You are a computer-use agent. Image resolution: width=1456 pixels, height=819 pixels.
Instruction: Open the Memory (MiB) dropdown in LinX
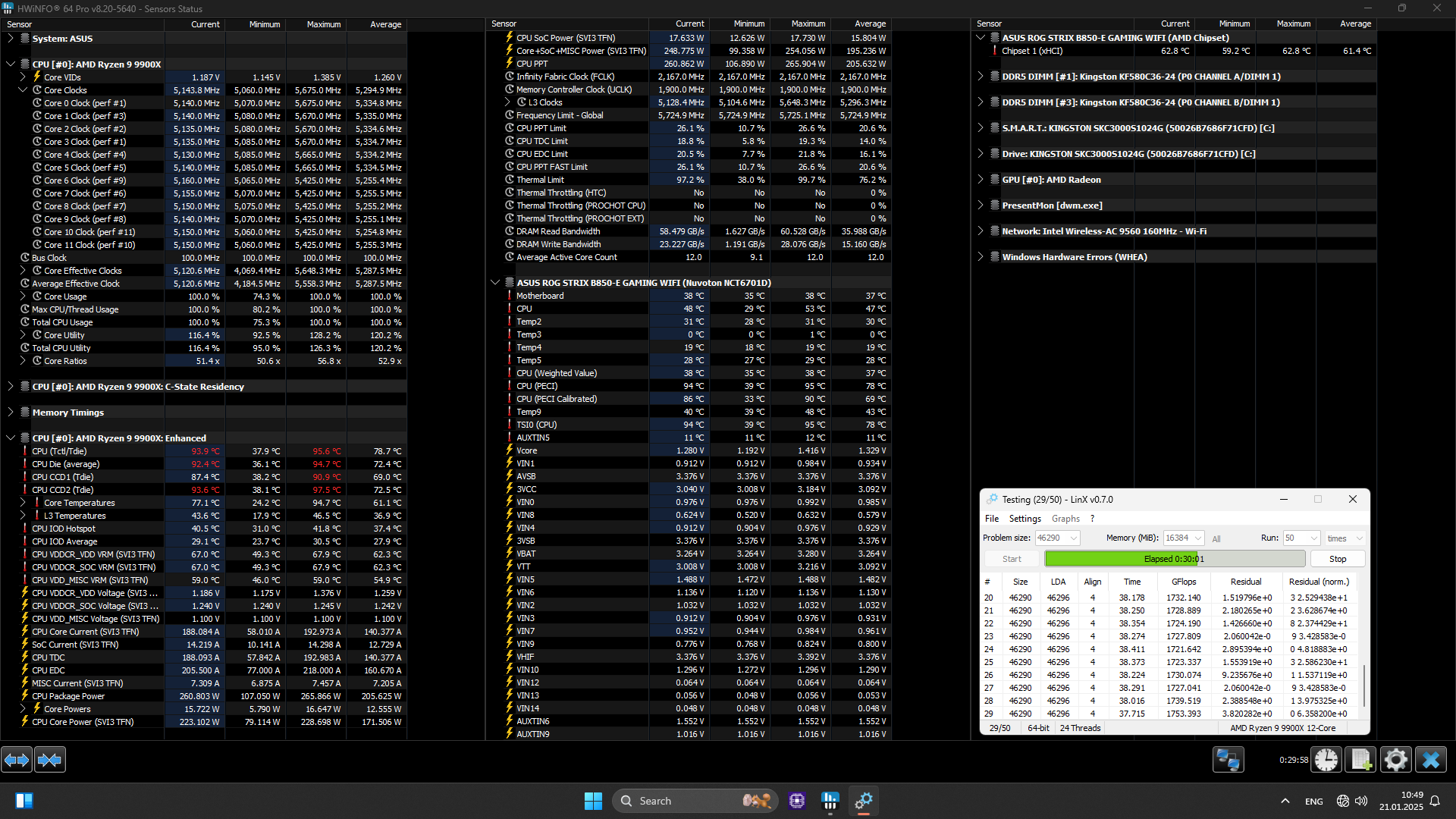pos(1198,538)
